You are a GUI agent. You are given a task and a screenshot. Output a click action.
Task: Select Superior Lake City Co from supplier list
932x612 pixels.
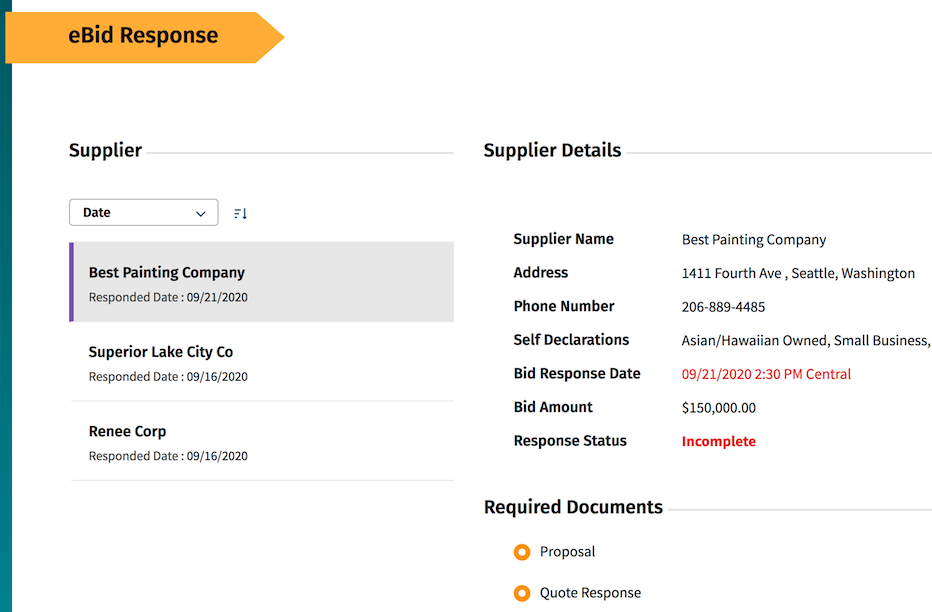coord(160,352)
